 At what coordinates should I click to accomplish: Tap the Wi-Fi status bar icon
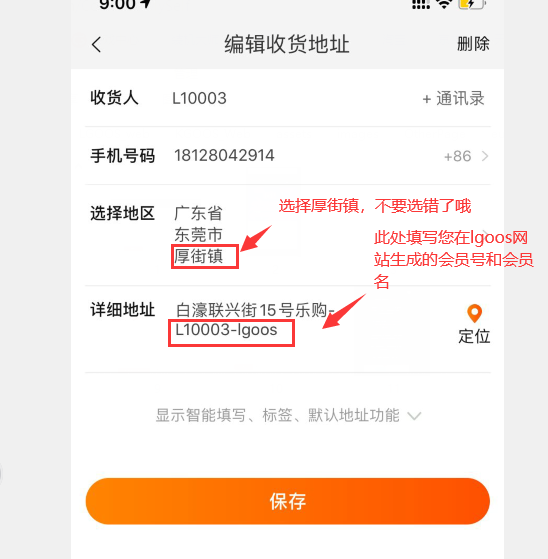(x=444, y=4)
